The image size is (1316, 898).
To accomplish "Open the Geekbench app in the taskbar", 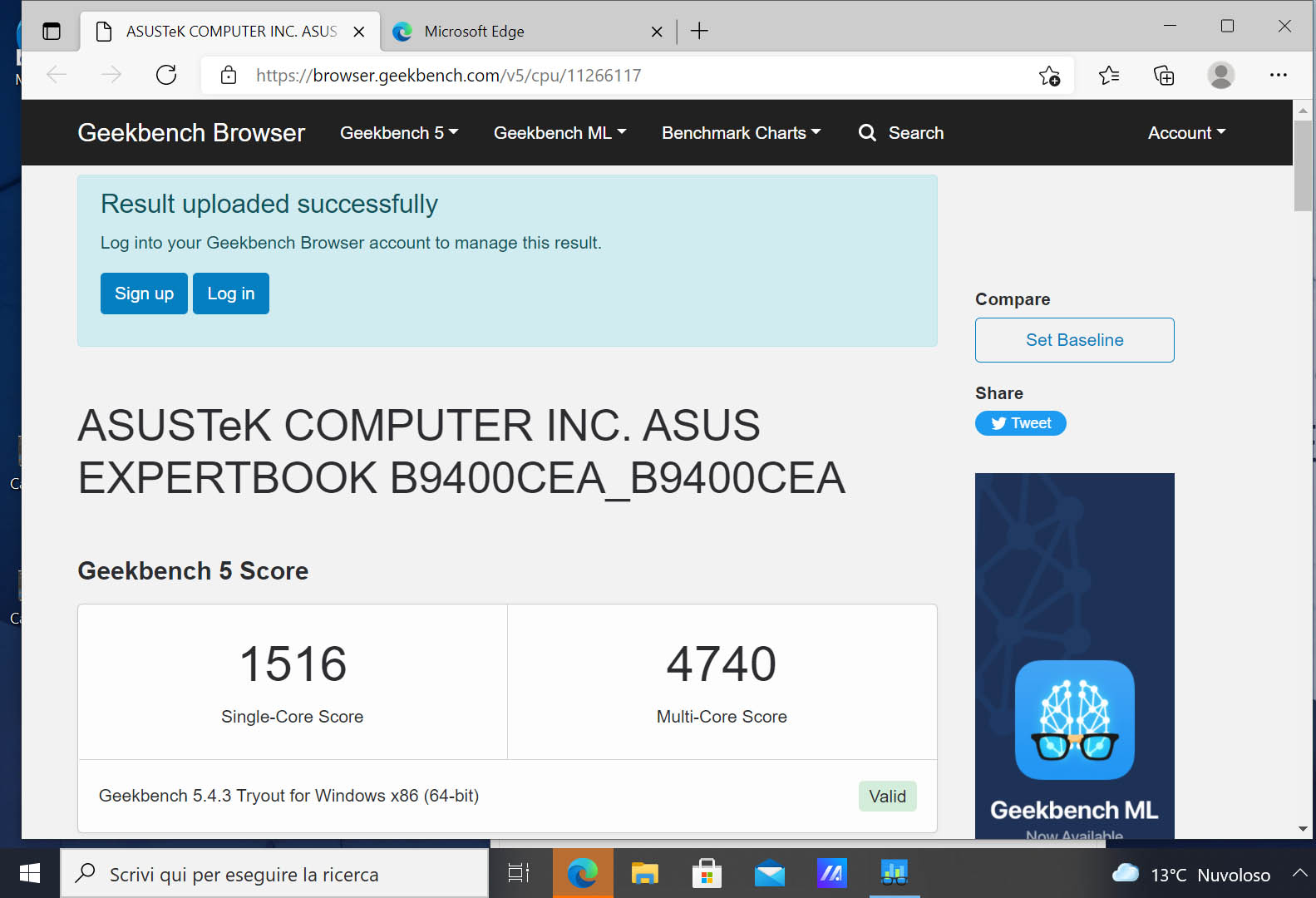I will click(x=895, y=873).
